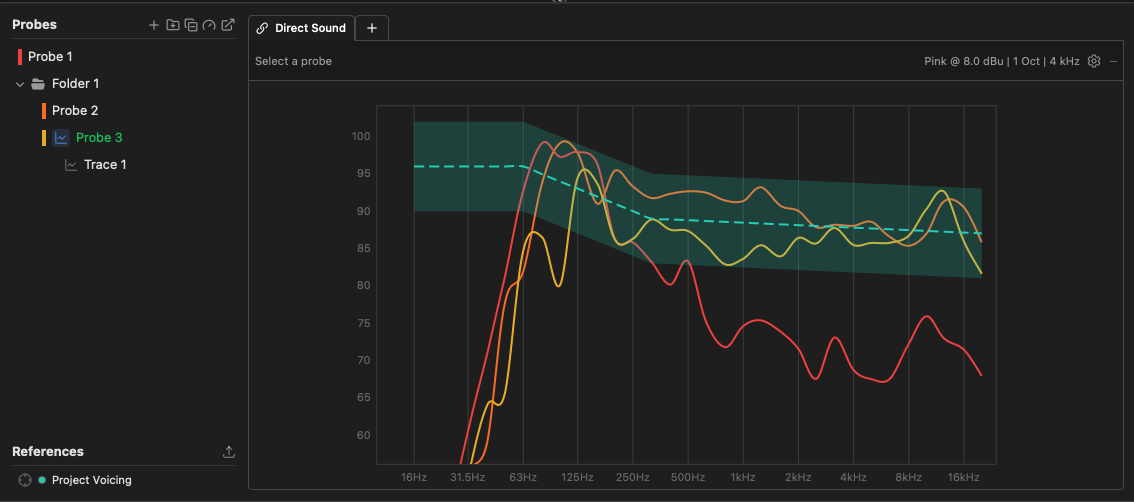Viewport: 1134px width, 502px height.
Task: Minimize the plot panel with the dash icon
Action: 1114,61
